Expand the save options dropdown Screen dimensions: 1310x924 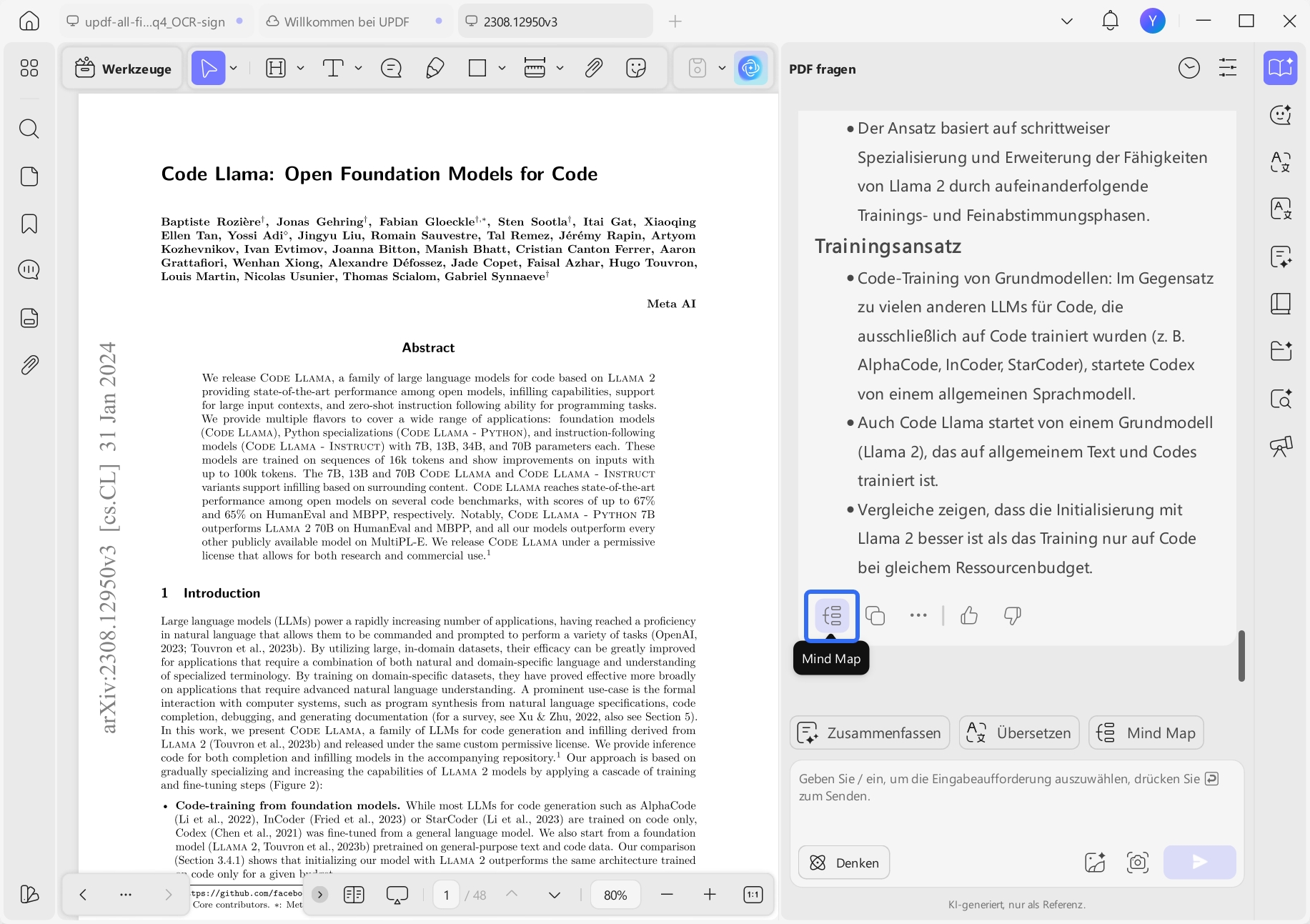(x=722, y=68)
